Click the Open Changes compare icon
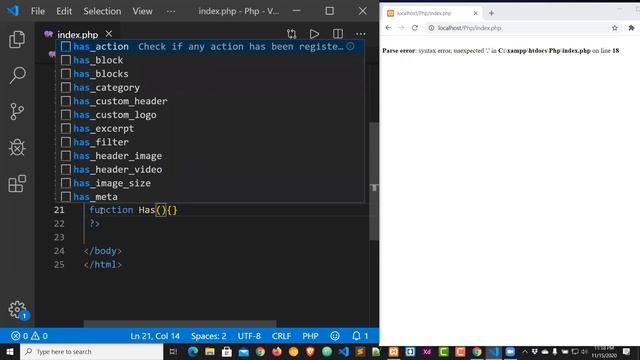 point(291,34)
